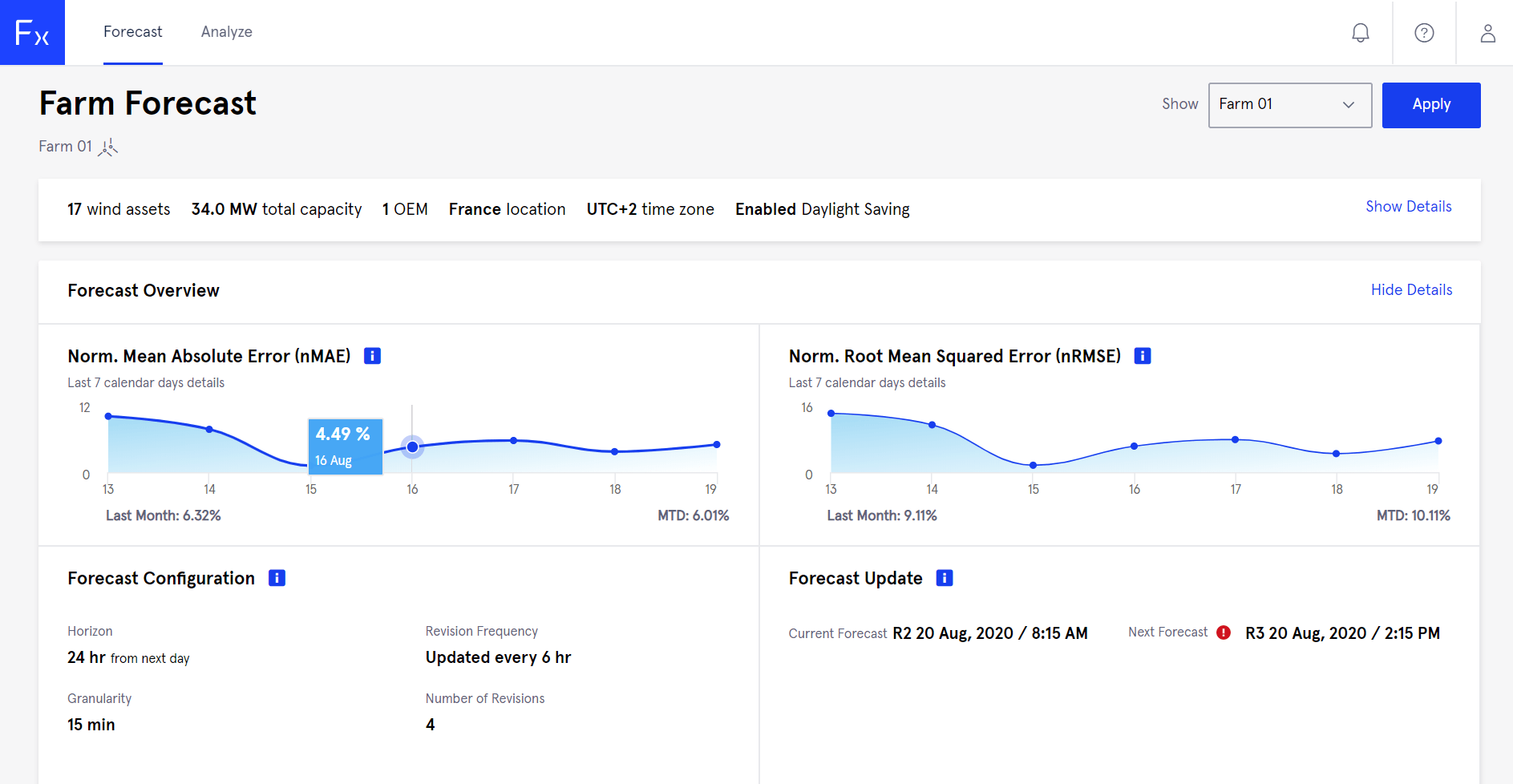The width and height of the screenshot is (1513, 784).
Task: Switch to the Forecast tab
Action: coord(132,31)
